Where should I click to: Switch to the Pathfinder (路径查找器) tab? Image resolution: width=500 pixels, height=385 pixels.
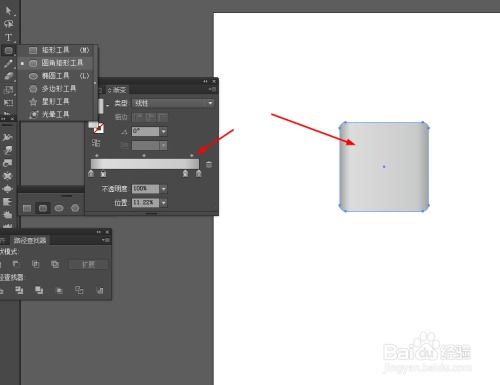[30, 240]
